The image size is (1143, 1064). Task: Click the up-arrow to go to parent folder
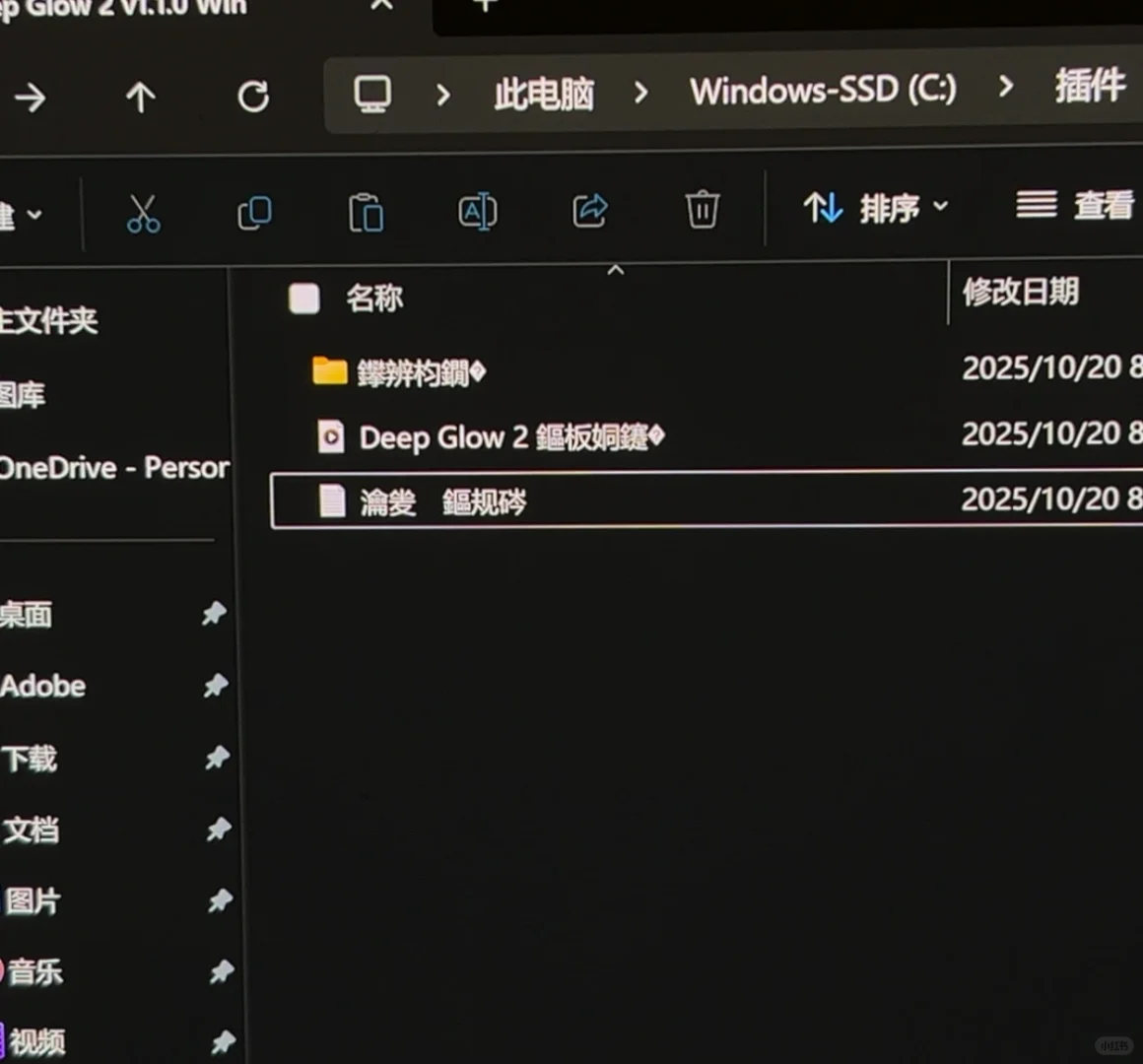click(142, 98)
